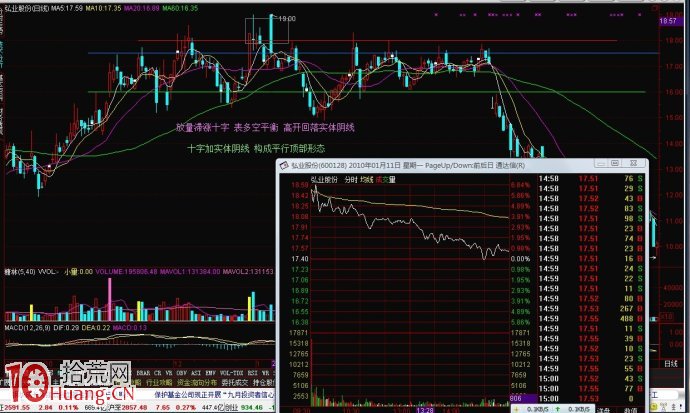Open the 行业攻略 tab
Screen dimensions: 690x413
coord(159,383)
